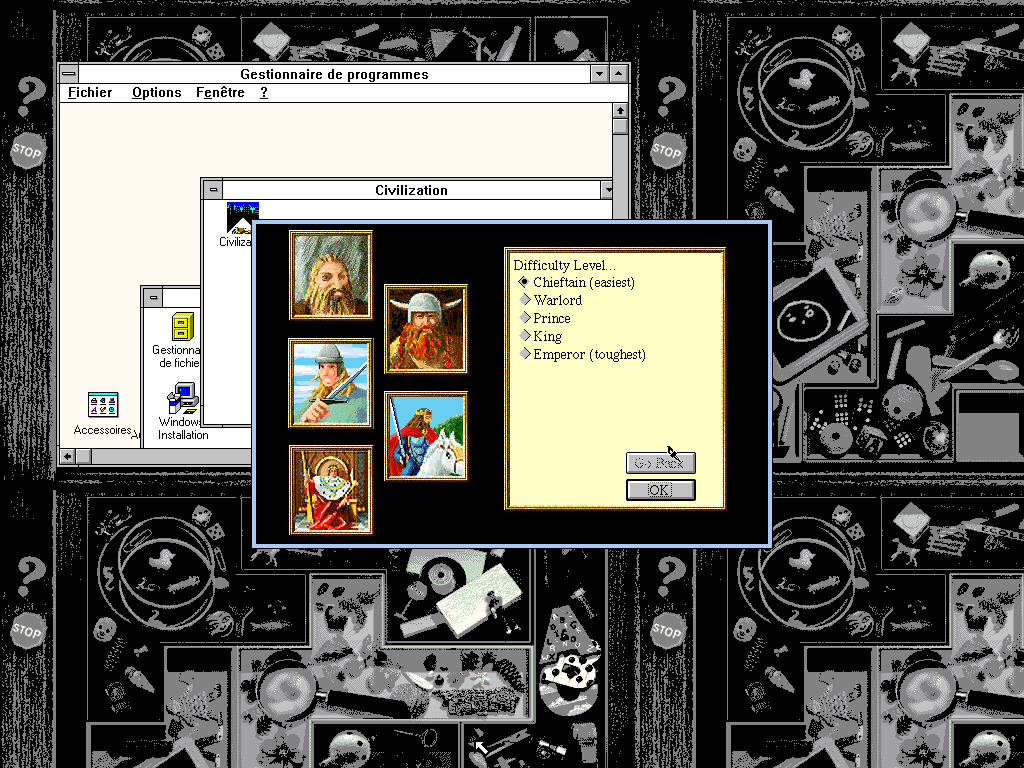Select King difficulty level

tap(540, 336)
